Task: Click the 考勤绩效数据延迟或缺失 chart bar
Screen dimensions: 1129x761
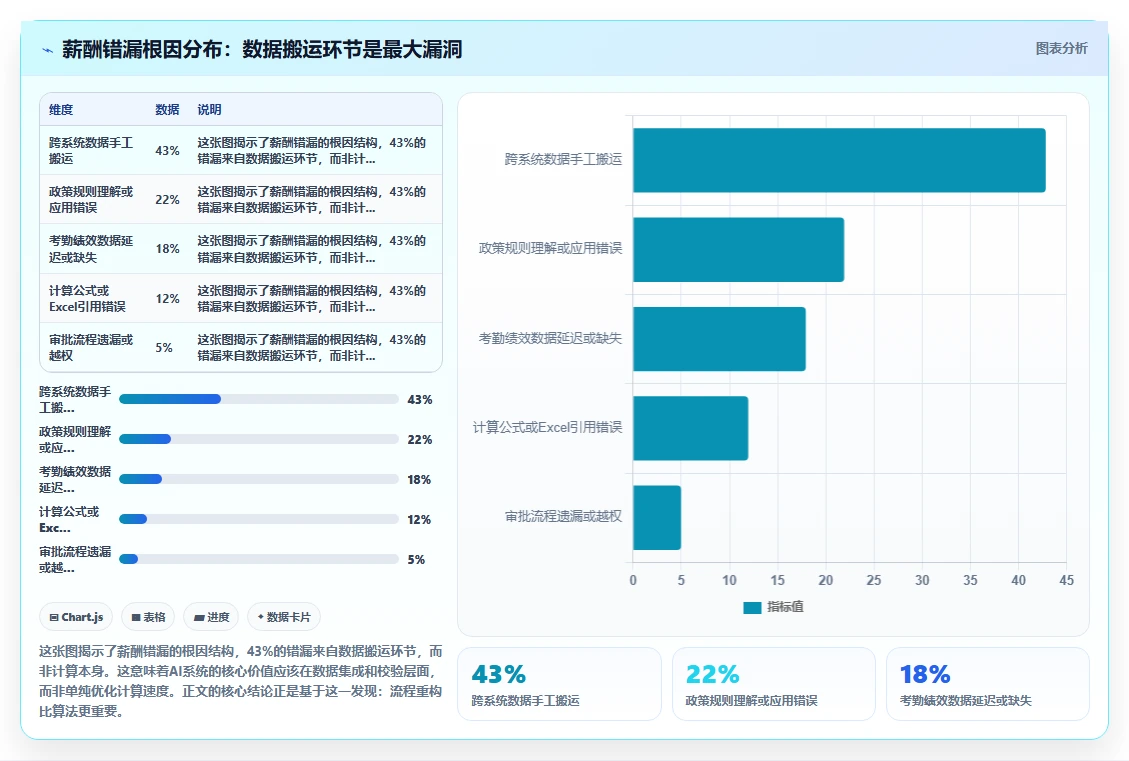Action: click(719, 339)
